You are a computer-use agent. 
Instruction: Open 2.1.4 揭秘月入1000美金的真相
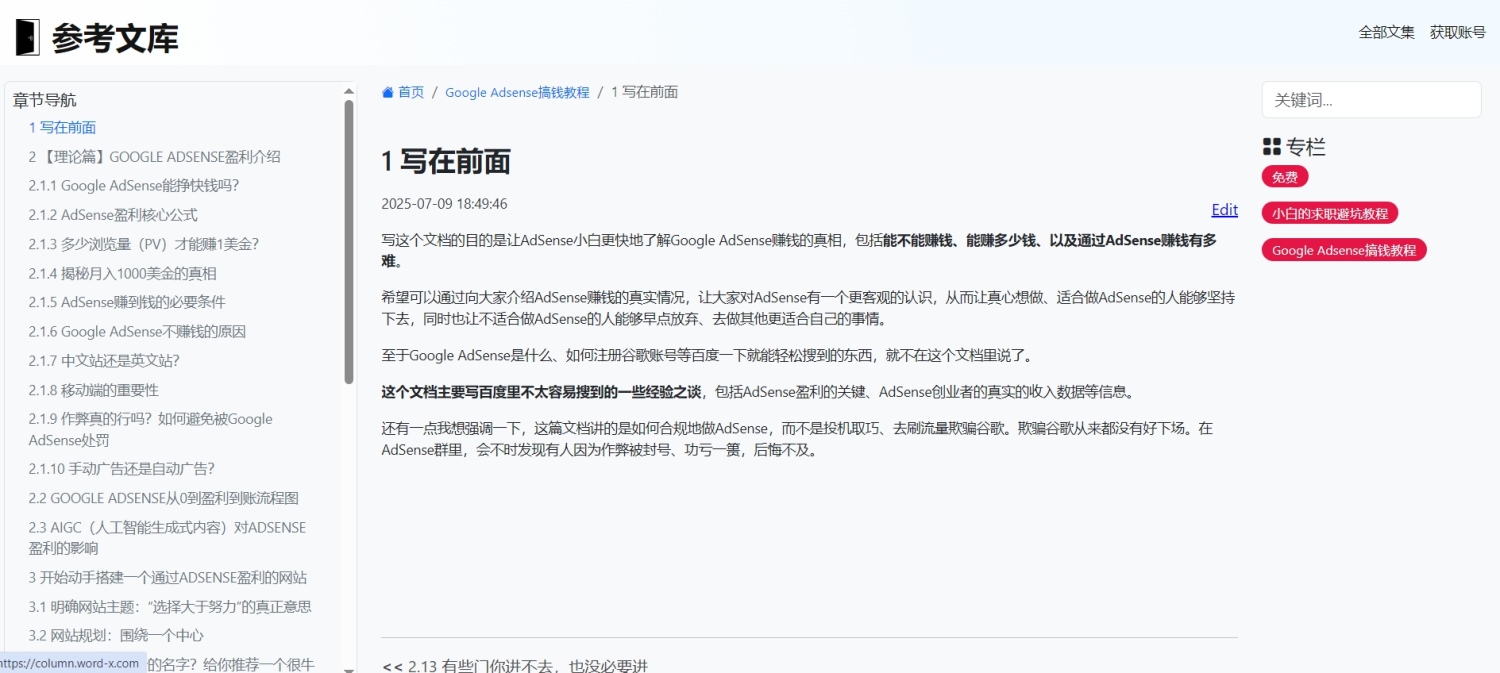(x=122, y=273)
